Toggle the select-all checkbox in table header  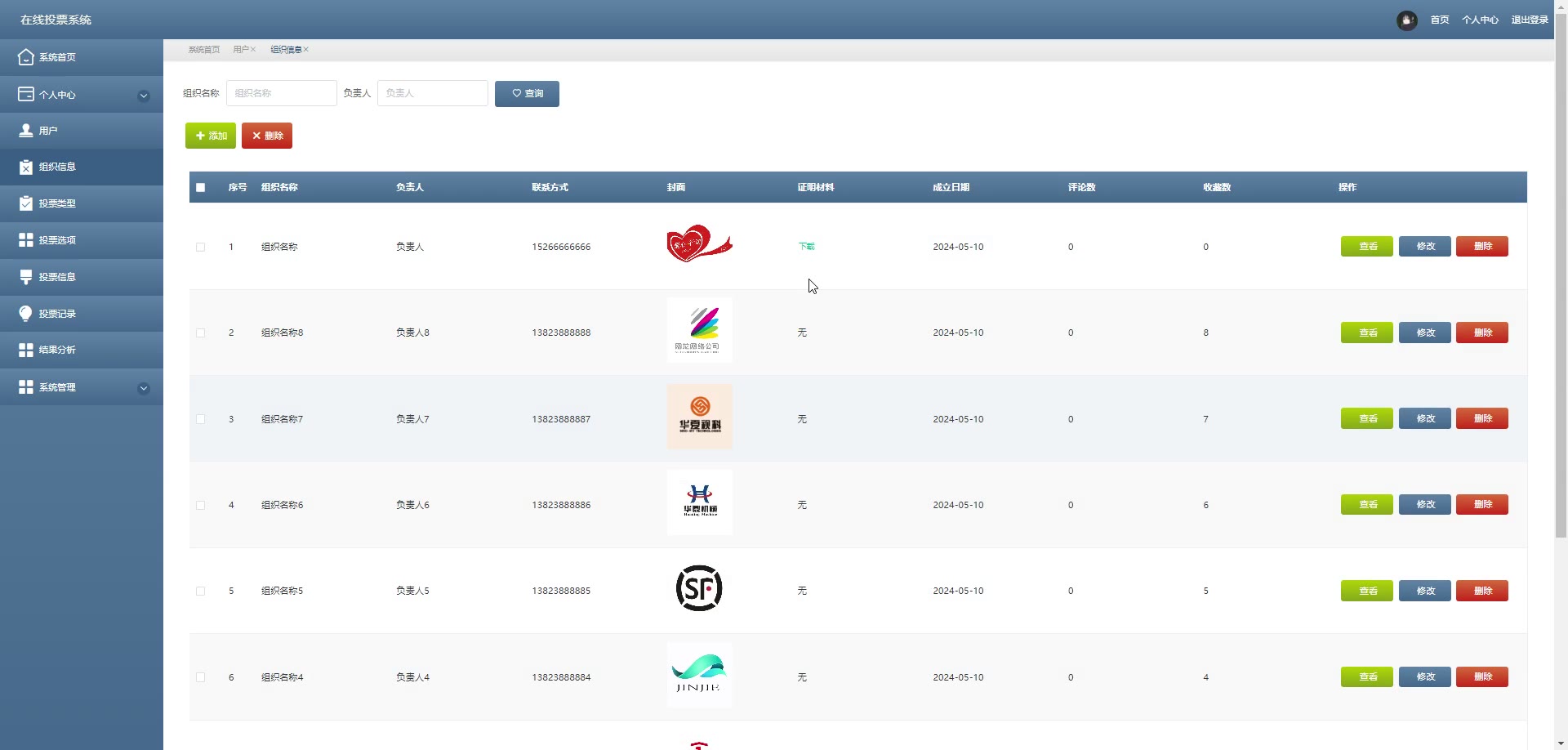pyautogui.click(x=201, y=188)
